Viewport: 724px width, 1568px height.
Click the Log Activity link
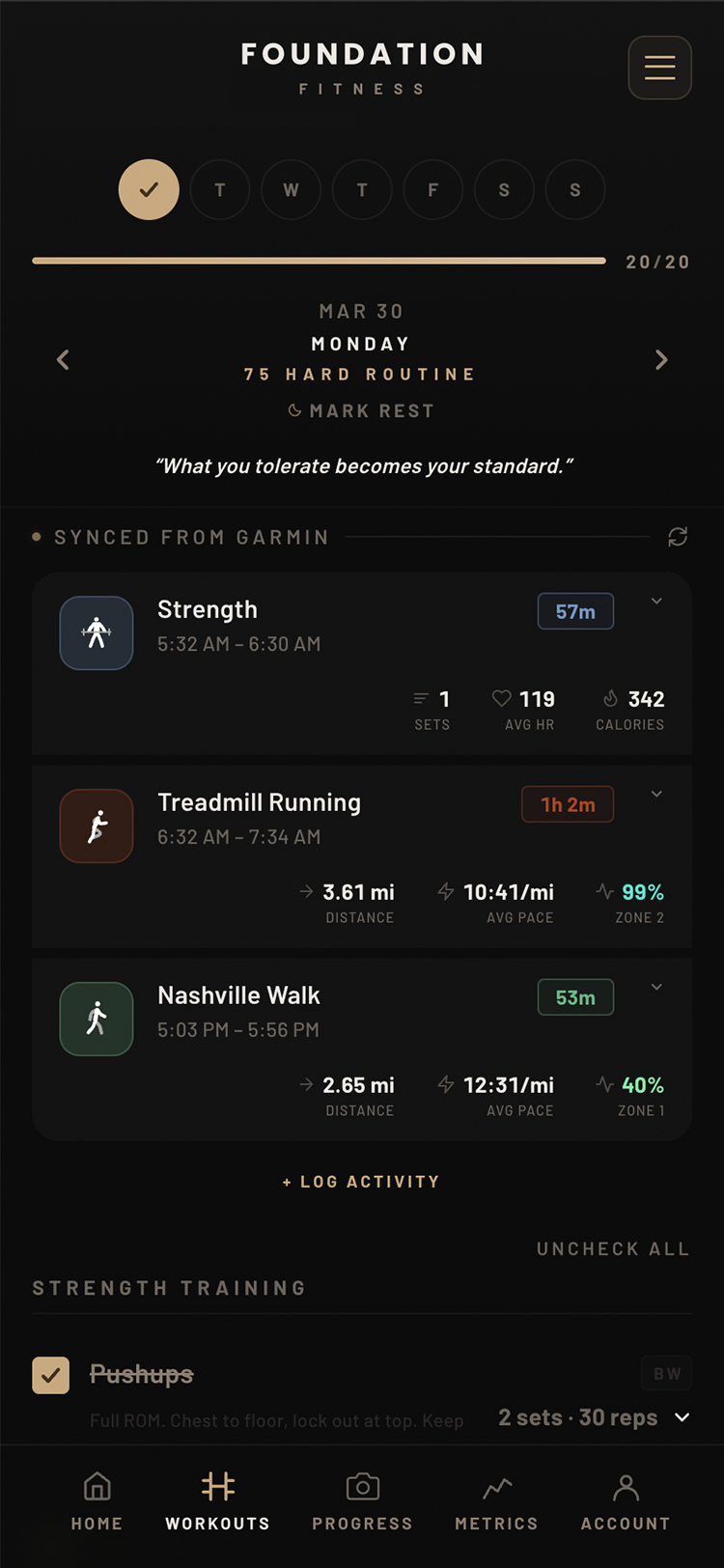click(x=361, y=1182)
